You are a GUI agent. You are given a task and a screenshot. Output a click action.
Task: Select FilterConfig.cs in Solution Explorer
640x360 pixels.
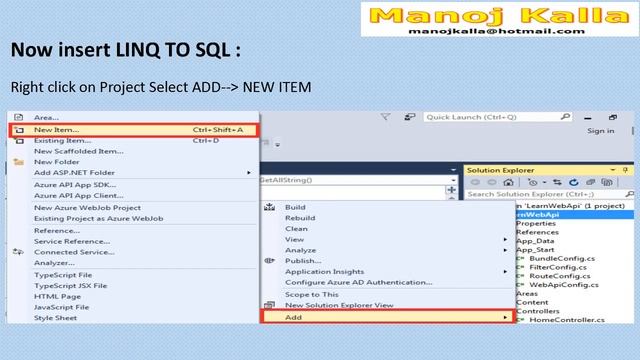tap(558, 267)
